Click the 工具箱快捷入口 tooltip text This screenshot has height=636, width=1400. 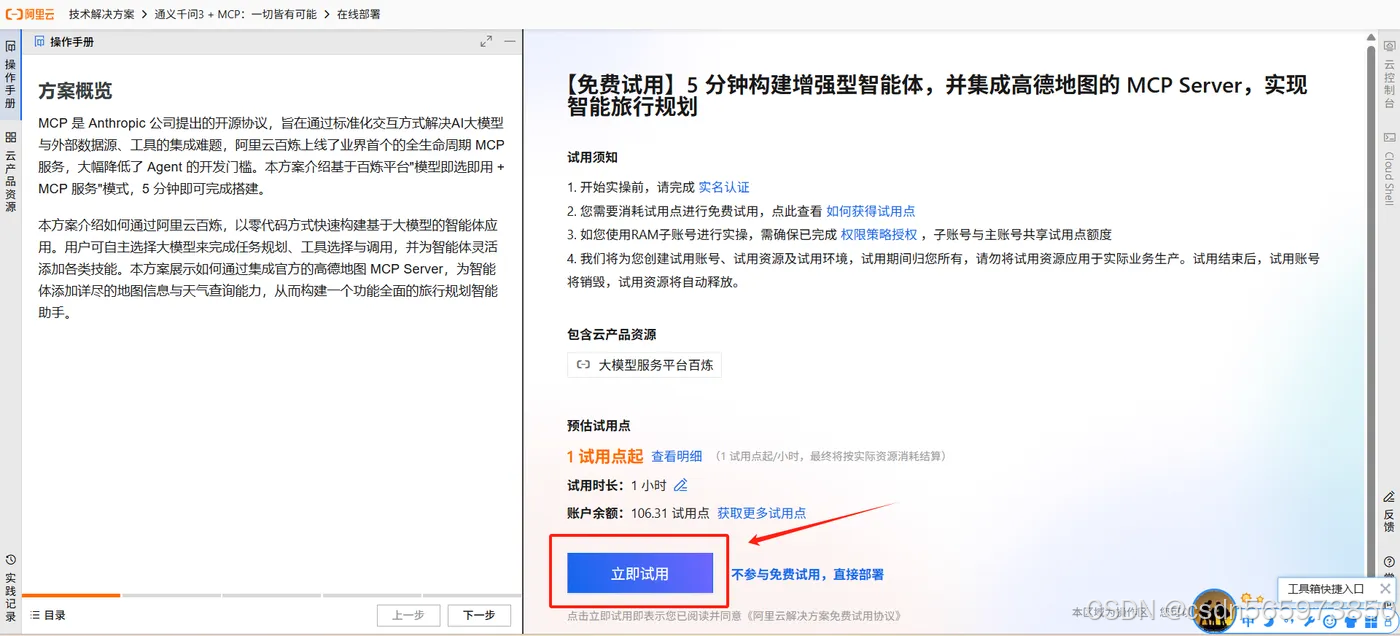tap(1326, 589)
